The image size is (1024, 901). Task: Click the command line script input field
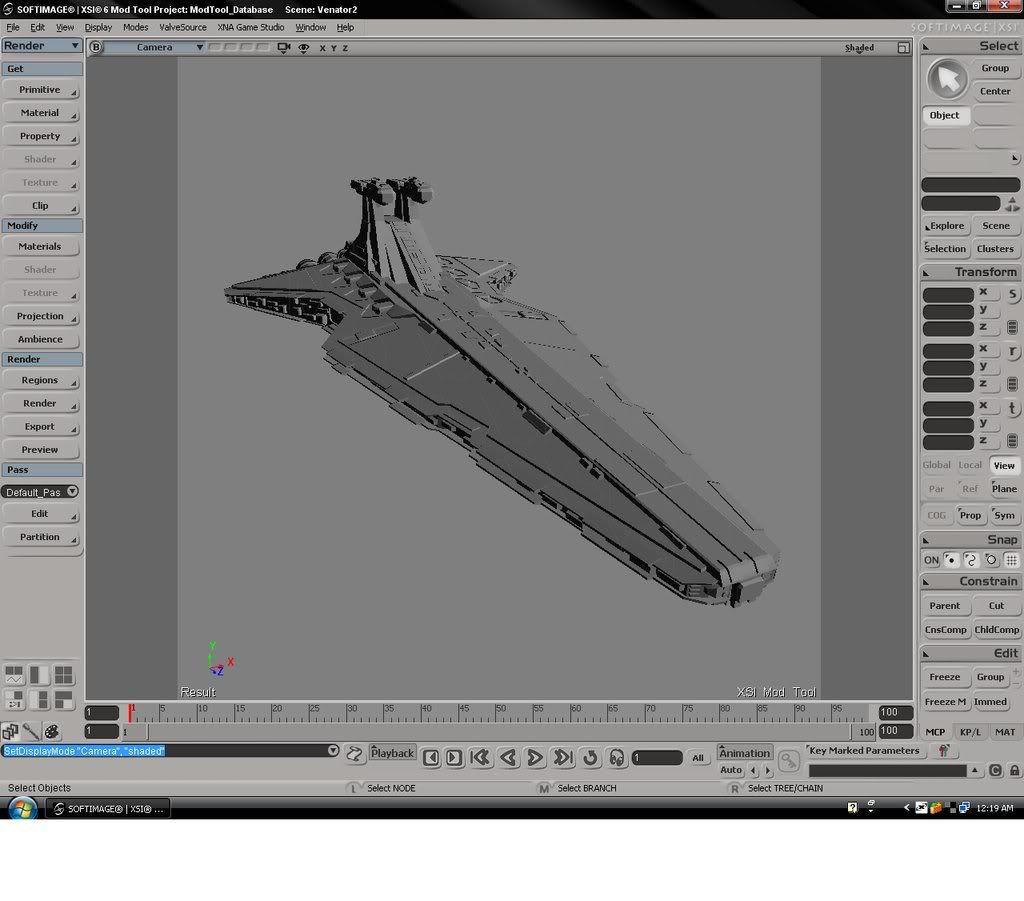tap(165, 751)
